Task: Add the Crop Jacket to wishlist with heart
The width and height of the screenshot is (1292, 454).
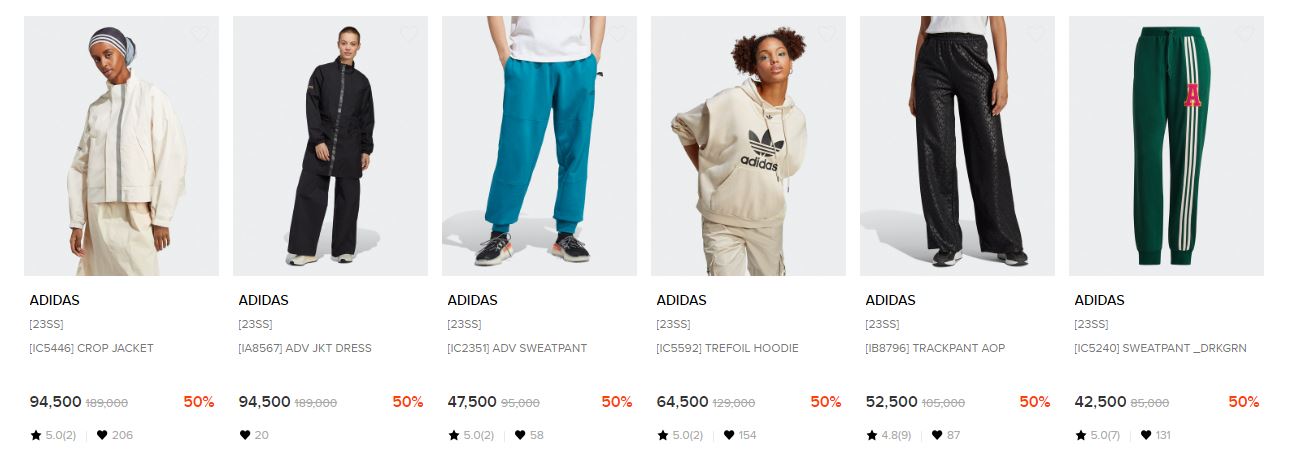Action: (x=200, y=34)
